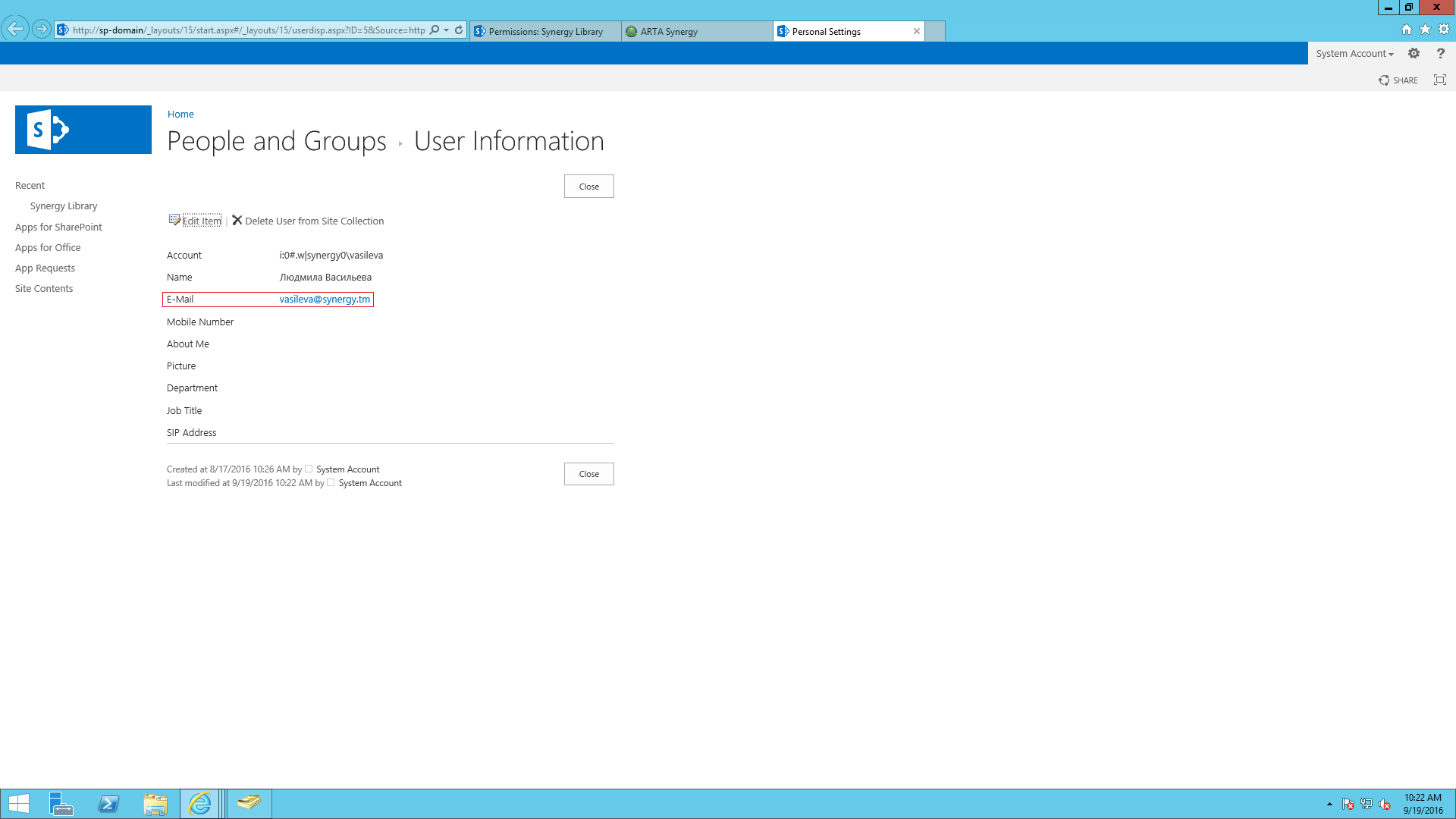
Task: Click the top Close button
Action: (x=589, y=187)
